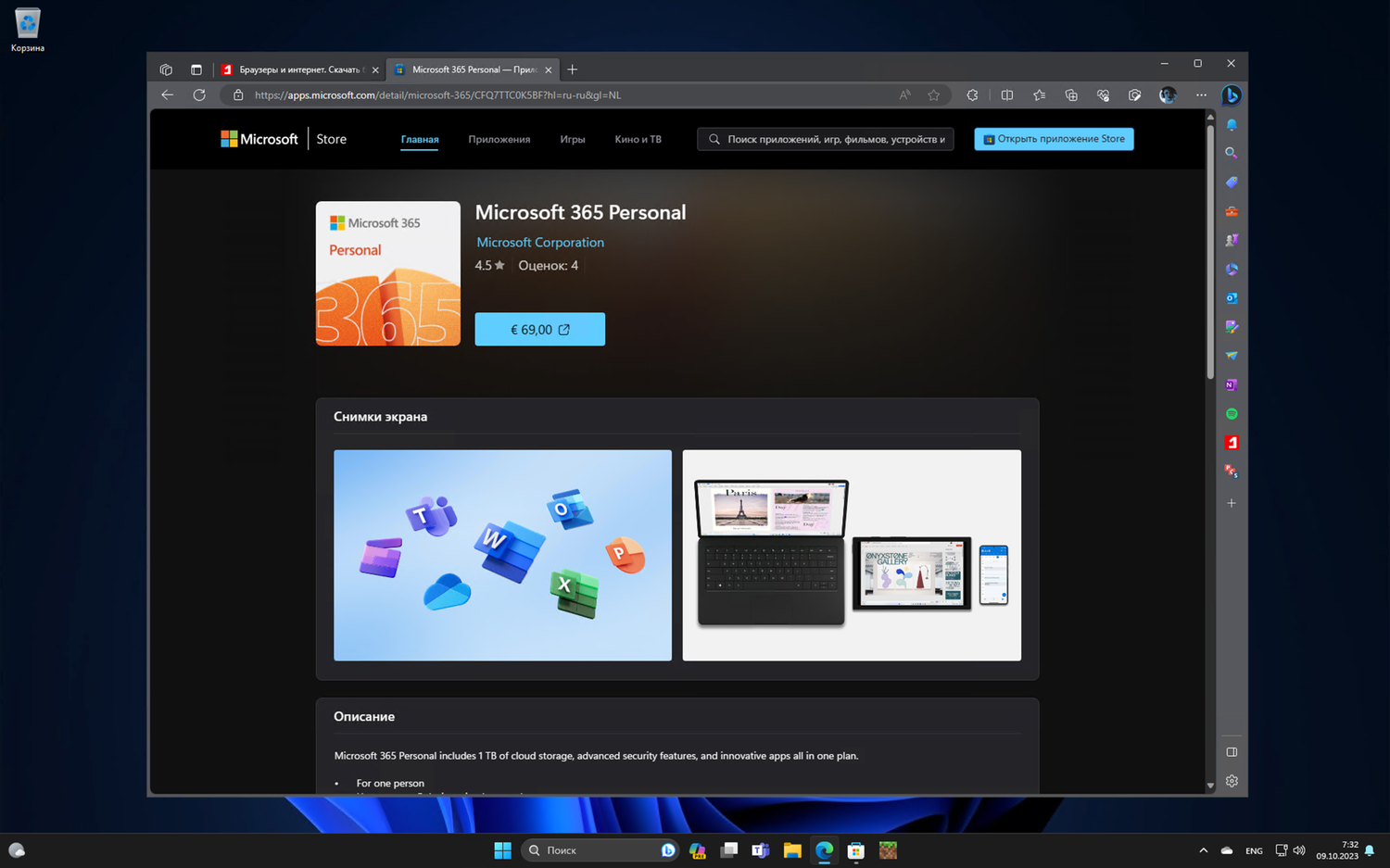Open Outlook in the Edge sidebar
This screenshot has width=1390, height=868.
pyautogui.click(x=1232, y=298)
